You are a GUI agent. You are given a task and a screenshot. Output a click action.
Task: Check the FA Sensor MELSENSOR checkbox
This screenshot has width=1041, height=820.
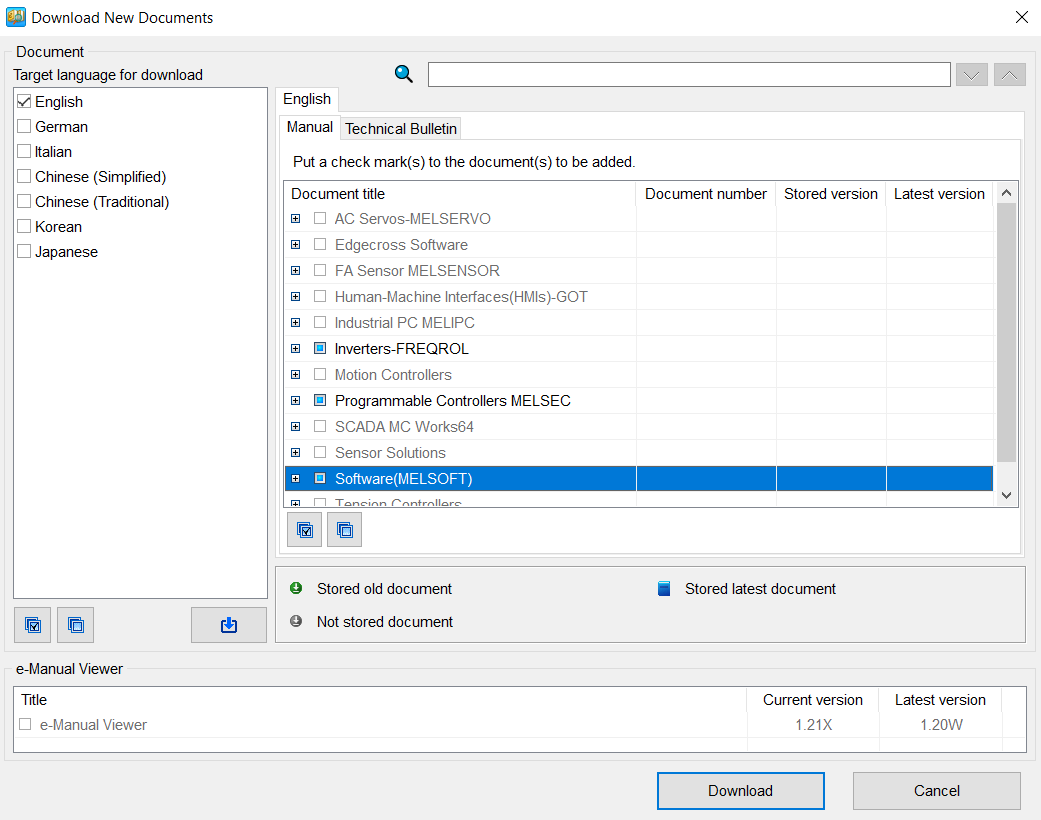point(320,270)
